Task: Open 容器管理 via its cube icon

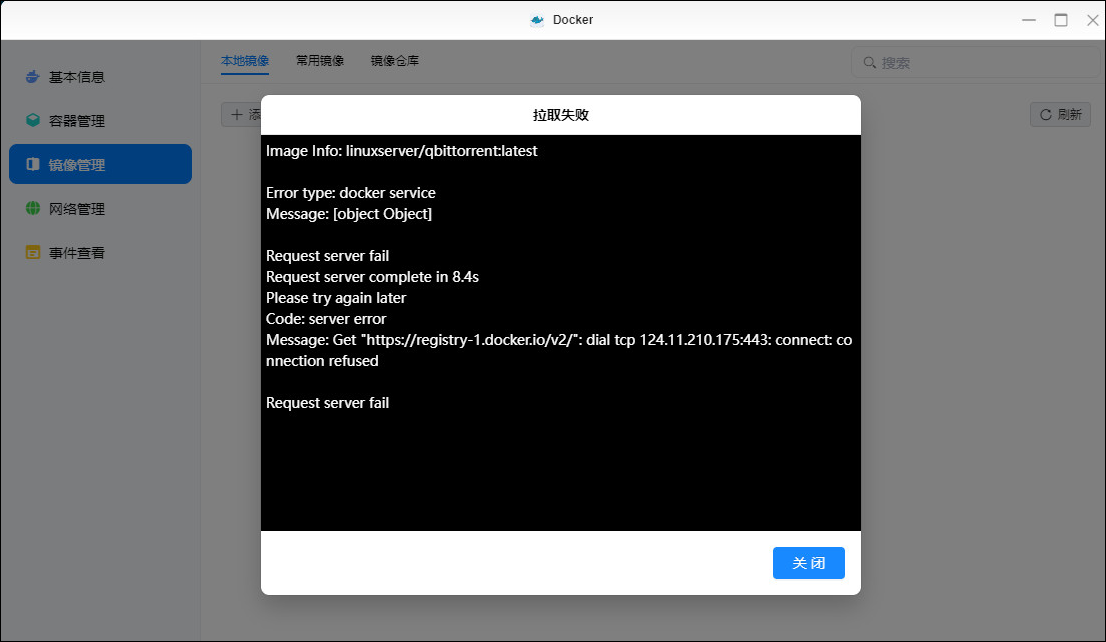Action: (x=33, y=121)
